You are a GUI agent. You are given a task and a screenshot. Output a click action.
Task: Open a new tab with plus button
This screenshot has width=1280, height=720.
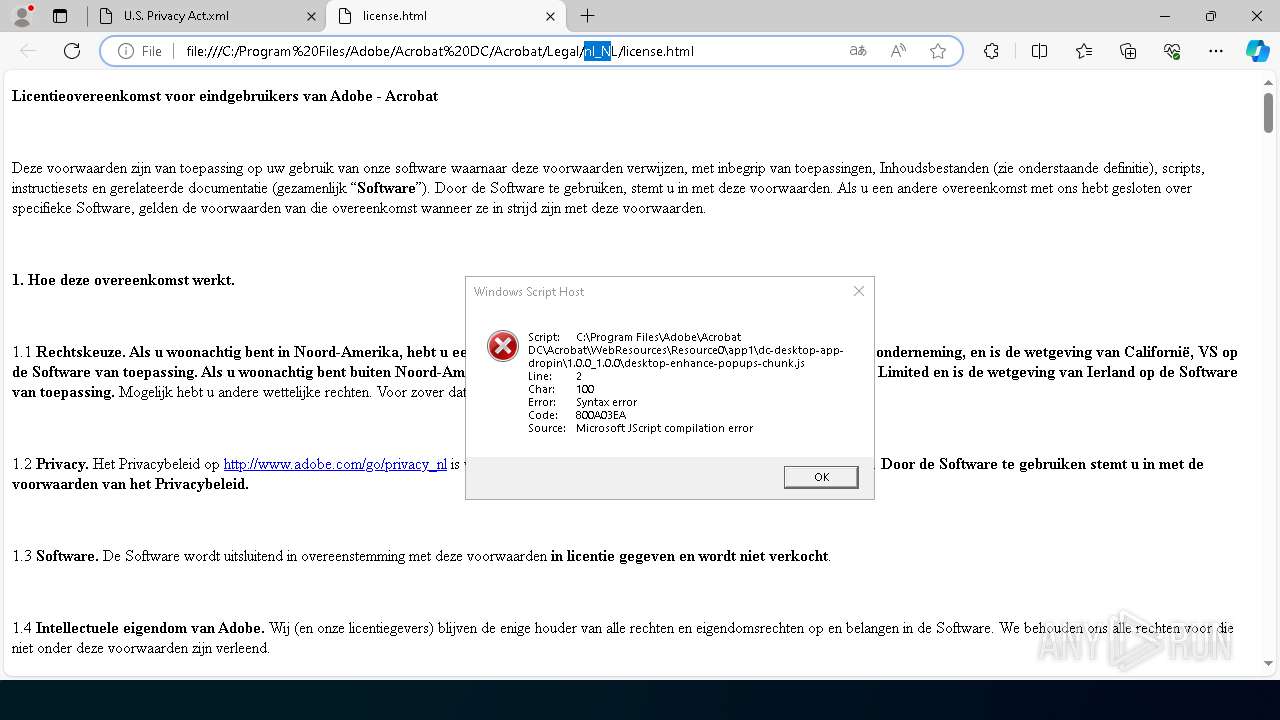(x=588, y=16)
